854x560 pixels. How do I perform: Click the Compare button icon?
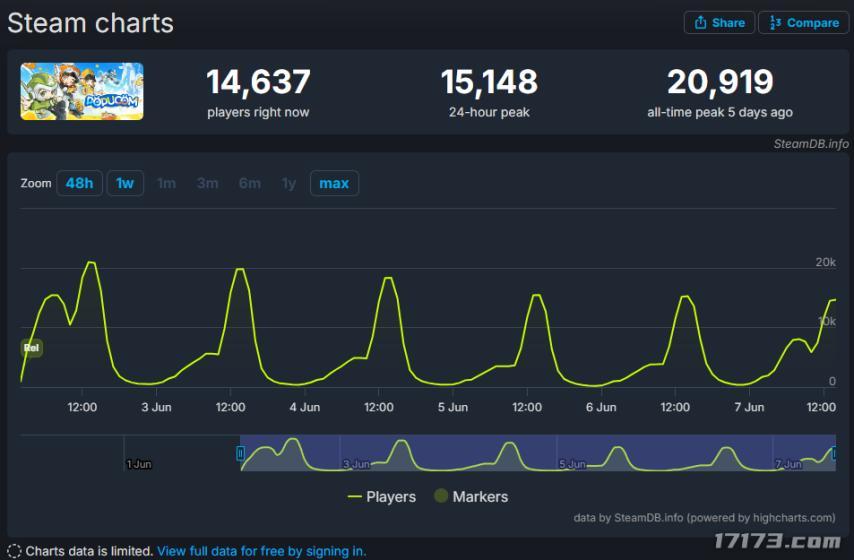tap(775, 23)
